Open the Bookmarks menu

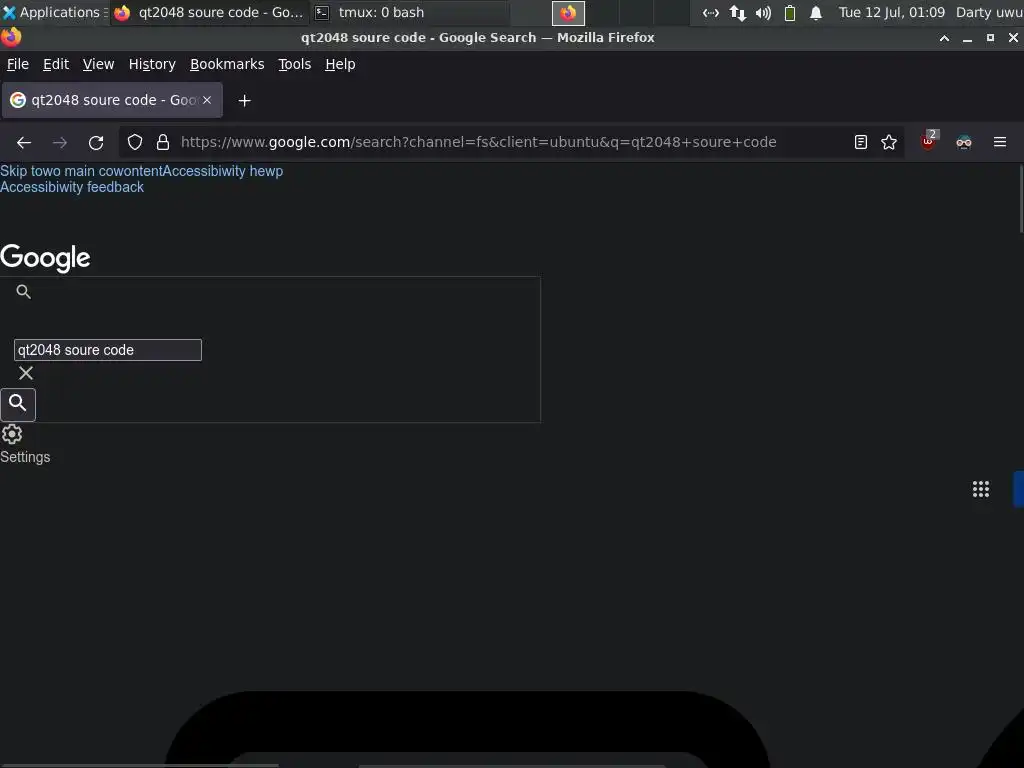227,64
